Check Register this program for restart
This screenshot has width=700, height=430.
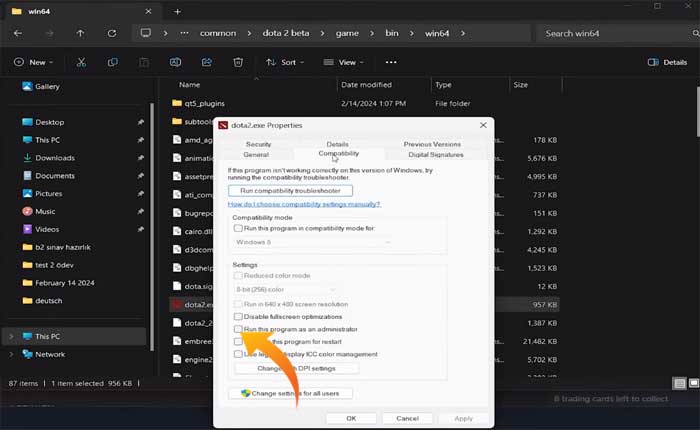238,342
